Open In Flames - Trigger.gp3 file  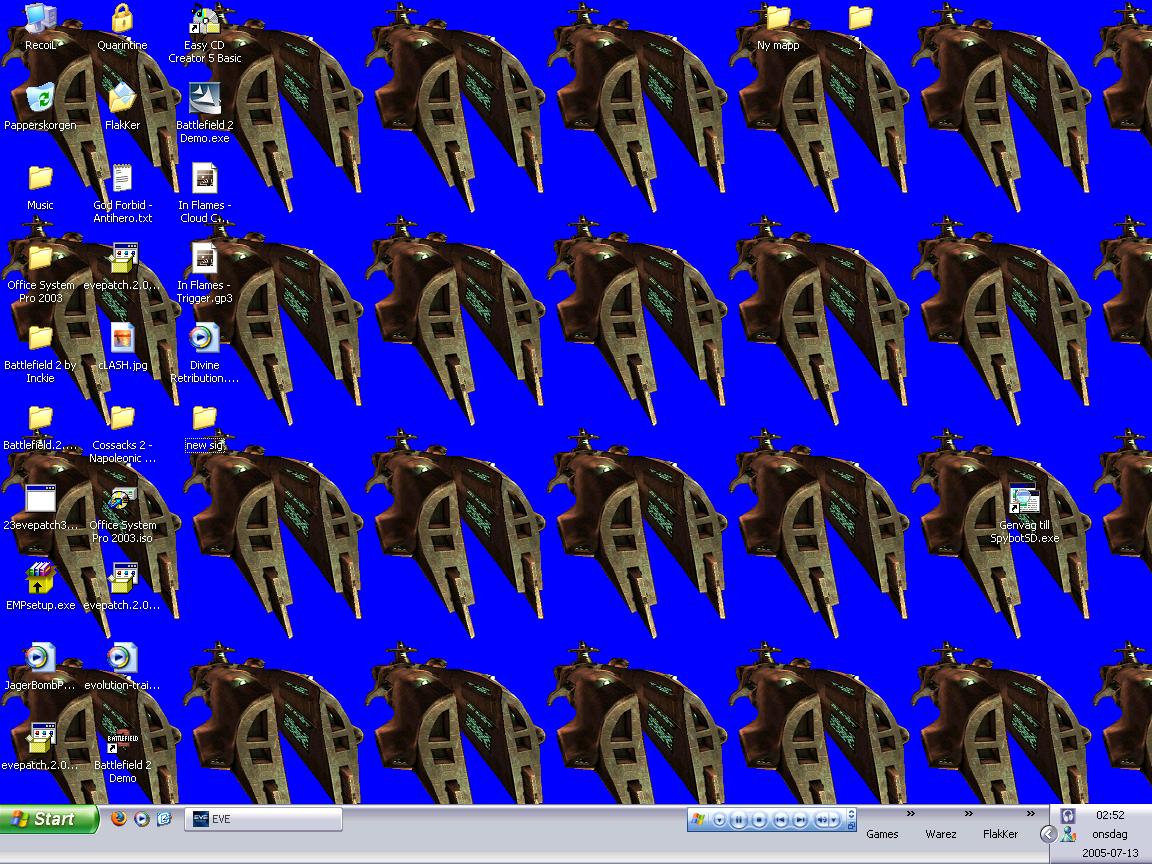204,259
